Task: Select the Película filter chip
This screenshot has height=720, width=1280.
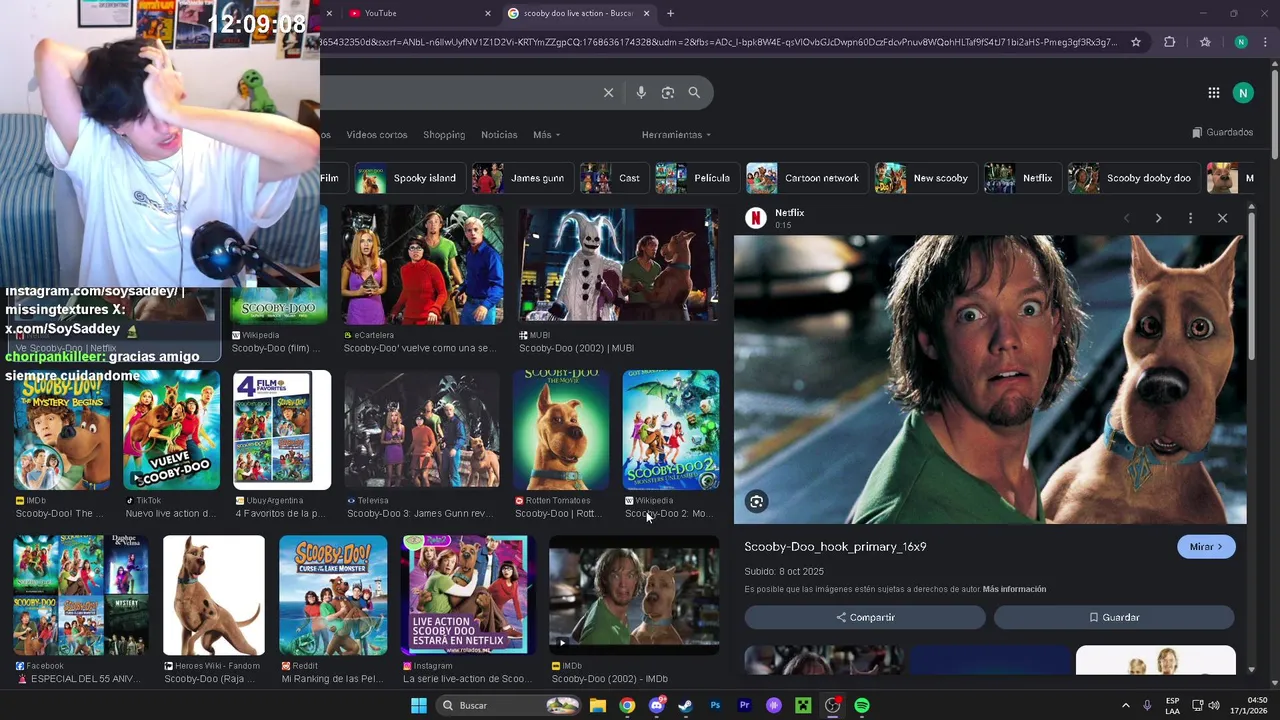Action: point(696,178)
